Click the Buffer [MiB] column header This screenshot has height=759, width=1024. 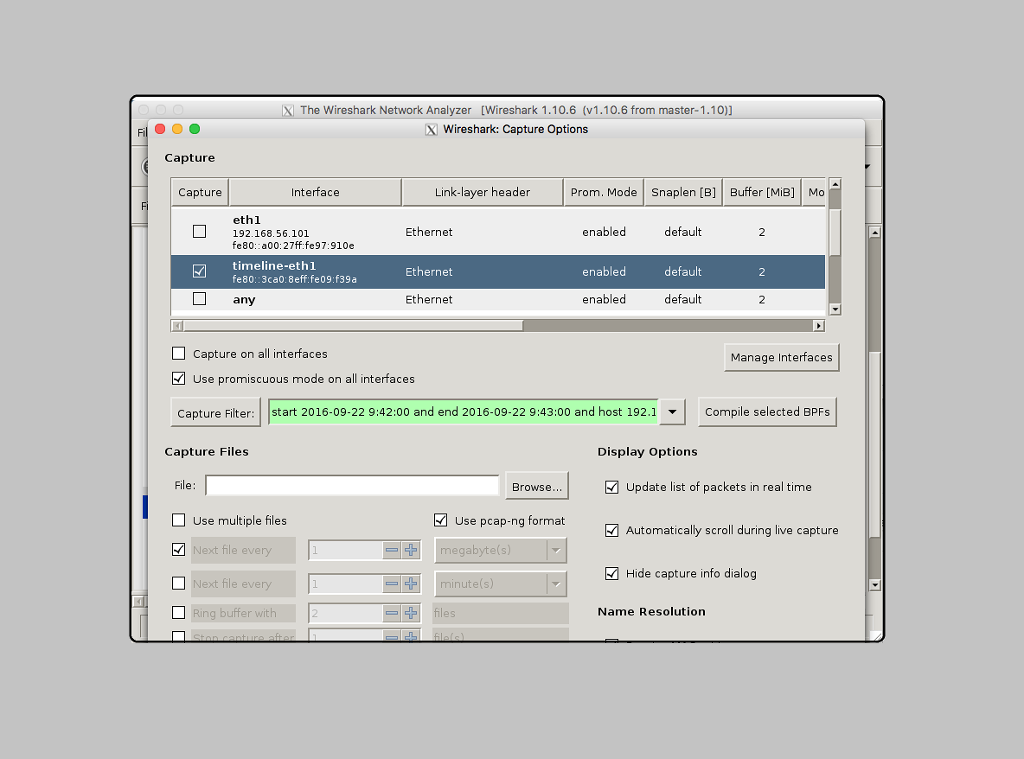762,192
